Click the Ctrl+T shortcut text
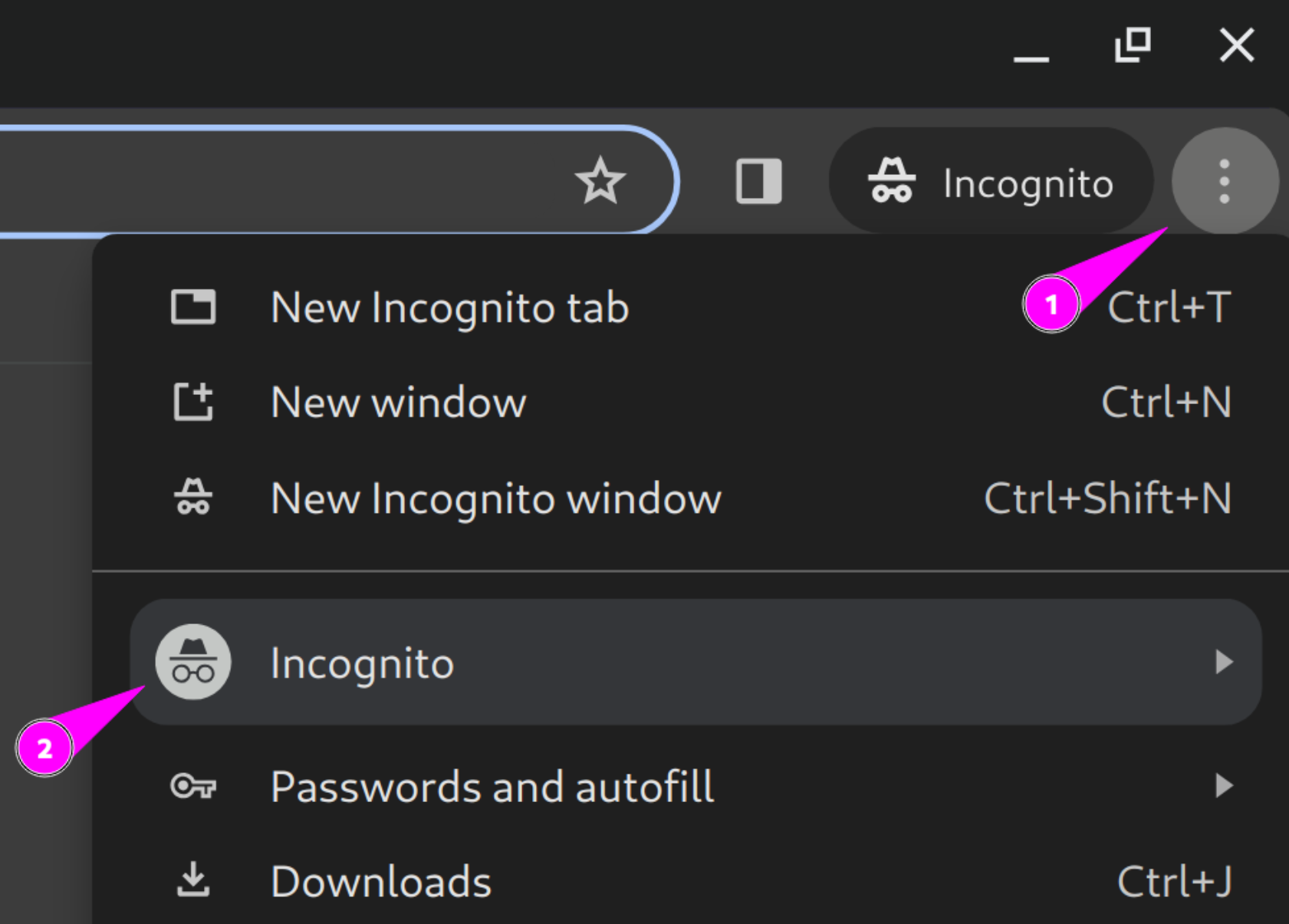The width and height of the screenshot is (1289, 924). coord(1169,307)
